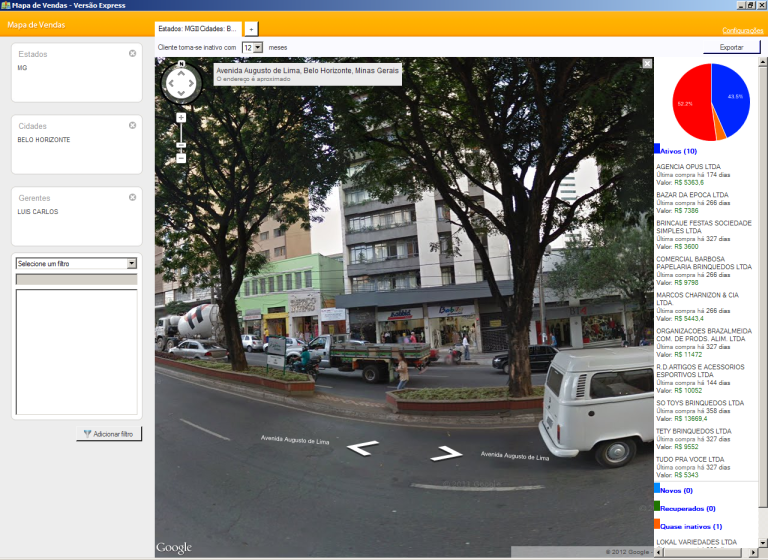
Task: Click the MG entry in Estados
Action: (23, 68)
